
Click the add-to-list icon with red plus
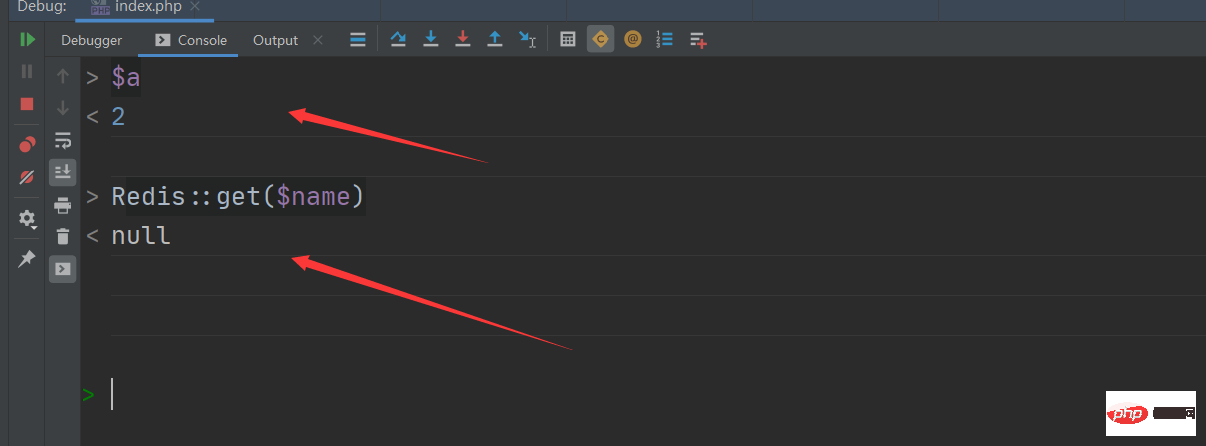point(698,40)
